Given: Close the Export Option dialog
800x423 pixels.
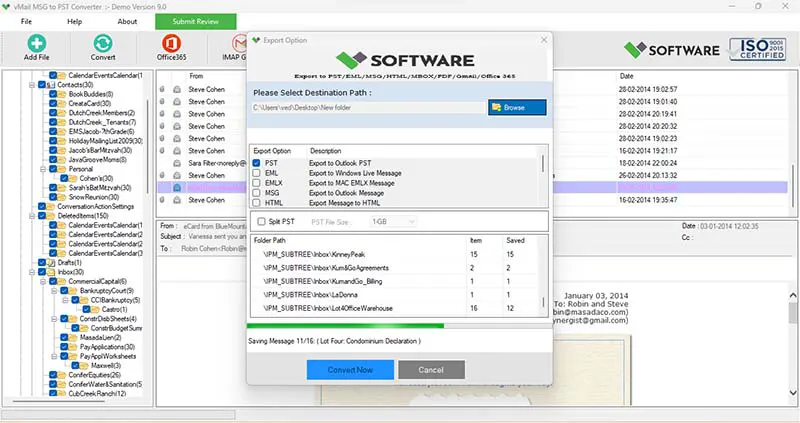Looking at the screenshot, I should [x=544, y=40].
